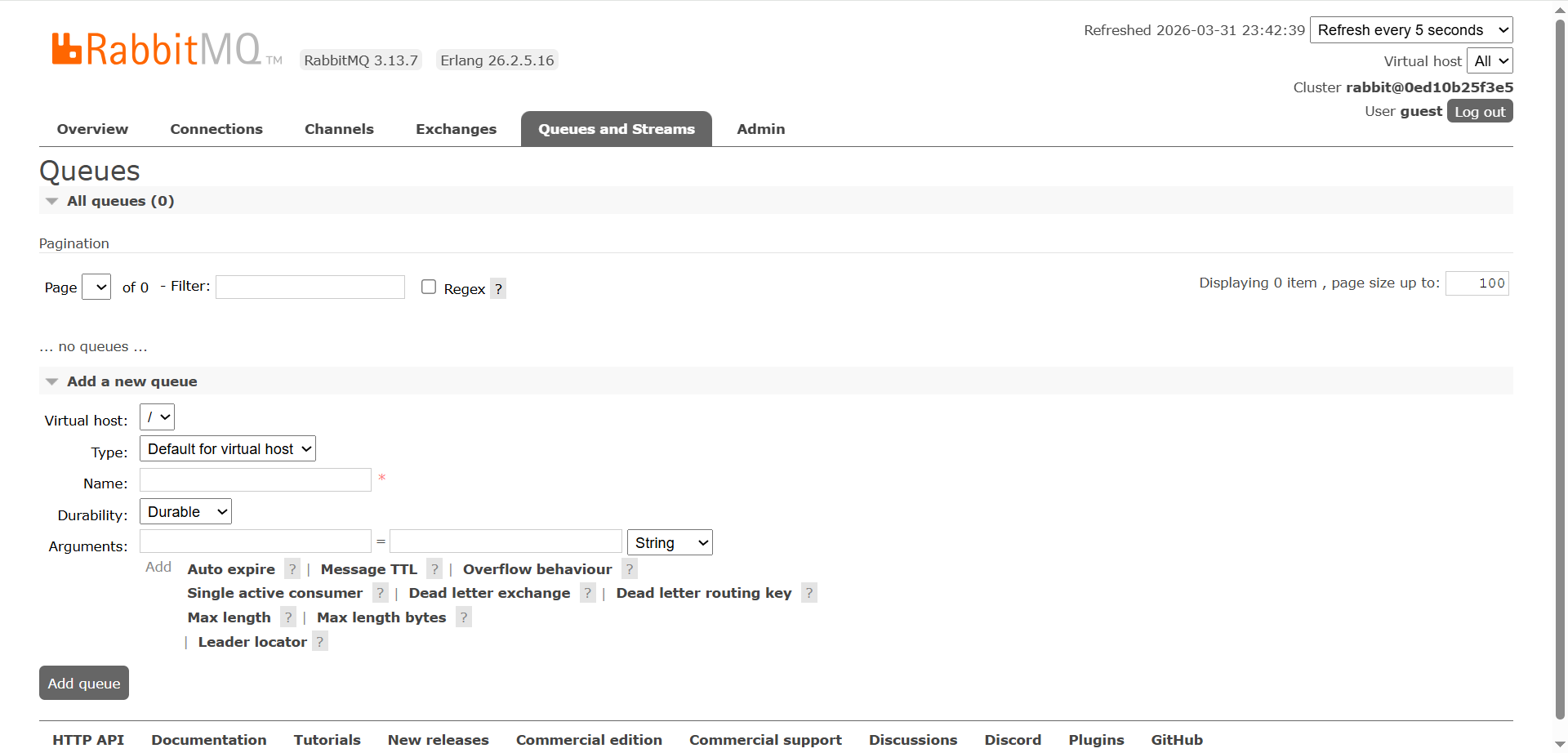Viewport: 1568px width, 753px height.
Task: Switch to the Admin tab
Action: click(760, 129)
